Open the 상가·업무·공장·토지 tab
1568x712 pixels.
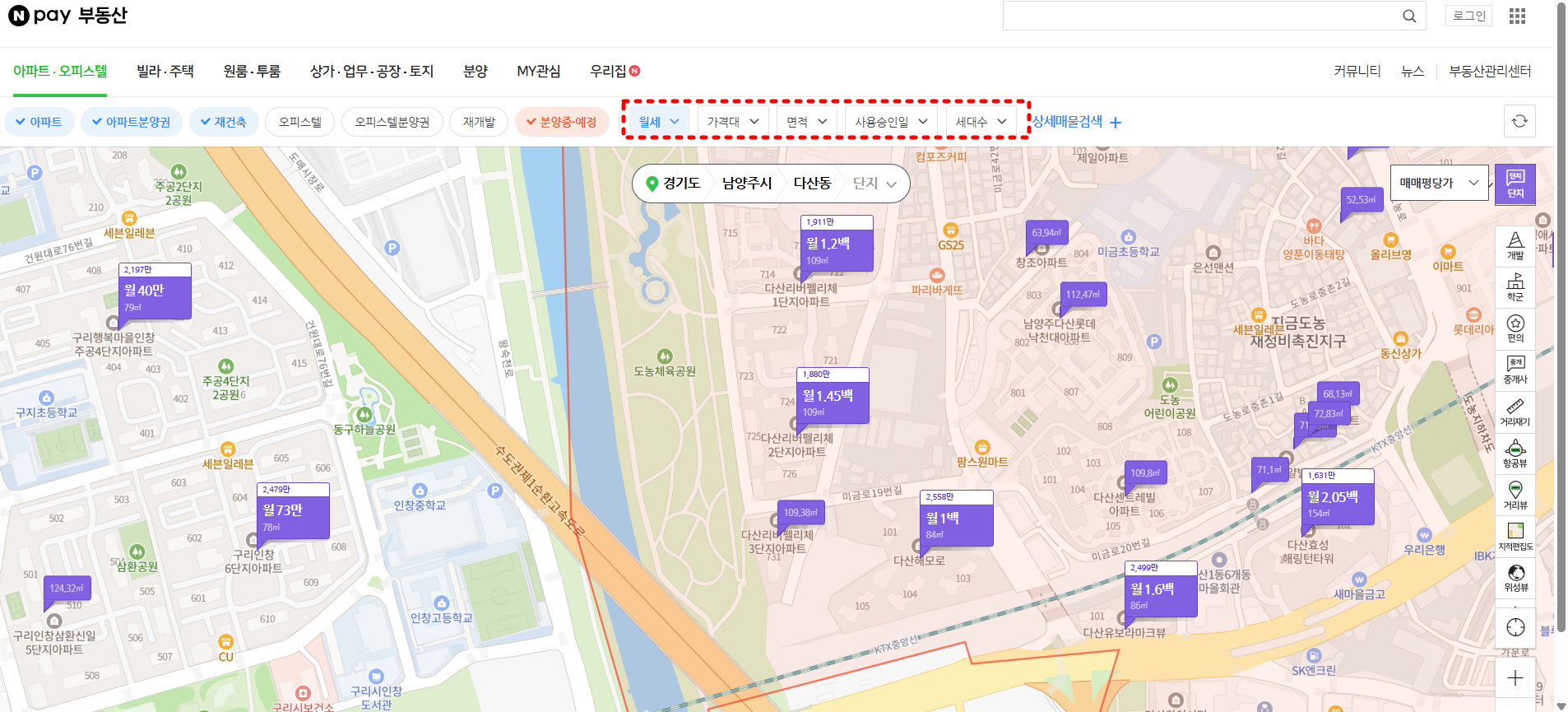(x=372, y=72)
